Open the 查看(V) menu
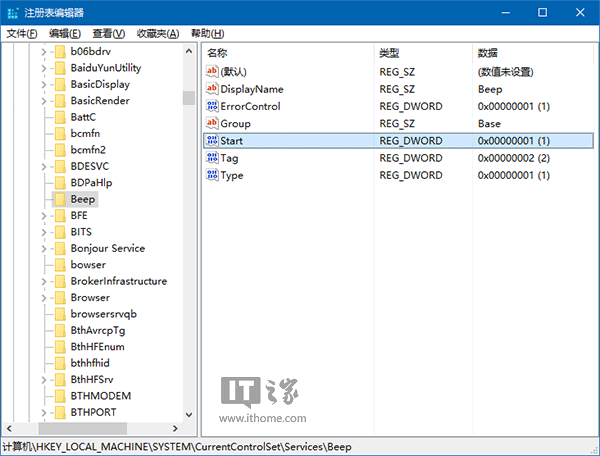The width and height of the screenshot is (600, 456). [109, 34]
